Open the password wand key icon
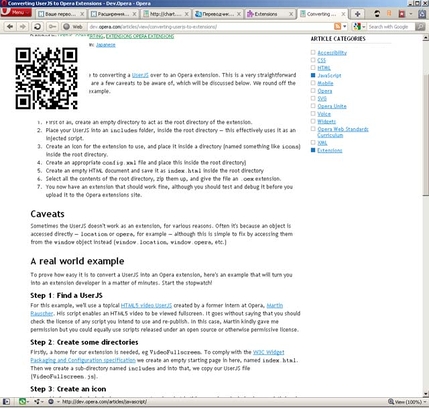429x408 pixels. [52, 27]
